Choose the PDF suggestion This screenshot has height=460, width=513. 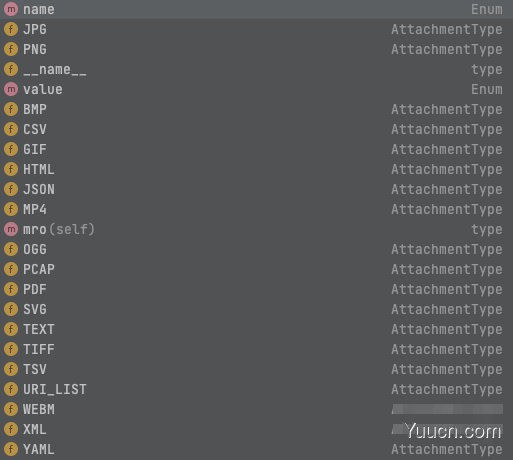click(x=256, y=289)
